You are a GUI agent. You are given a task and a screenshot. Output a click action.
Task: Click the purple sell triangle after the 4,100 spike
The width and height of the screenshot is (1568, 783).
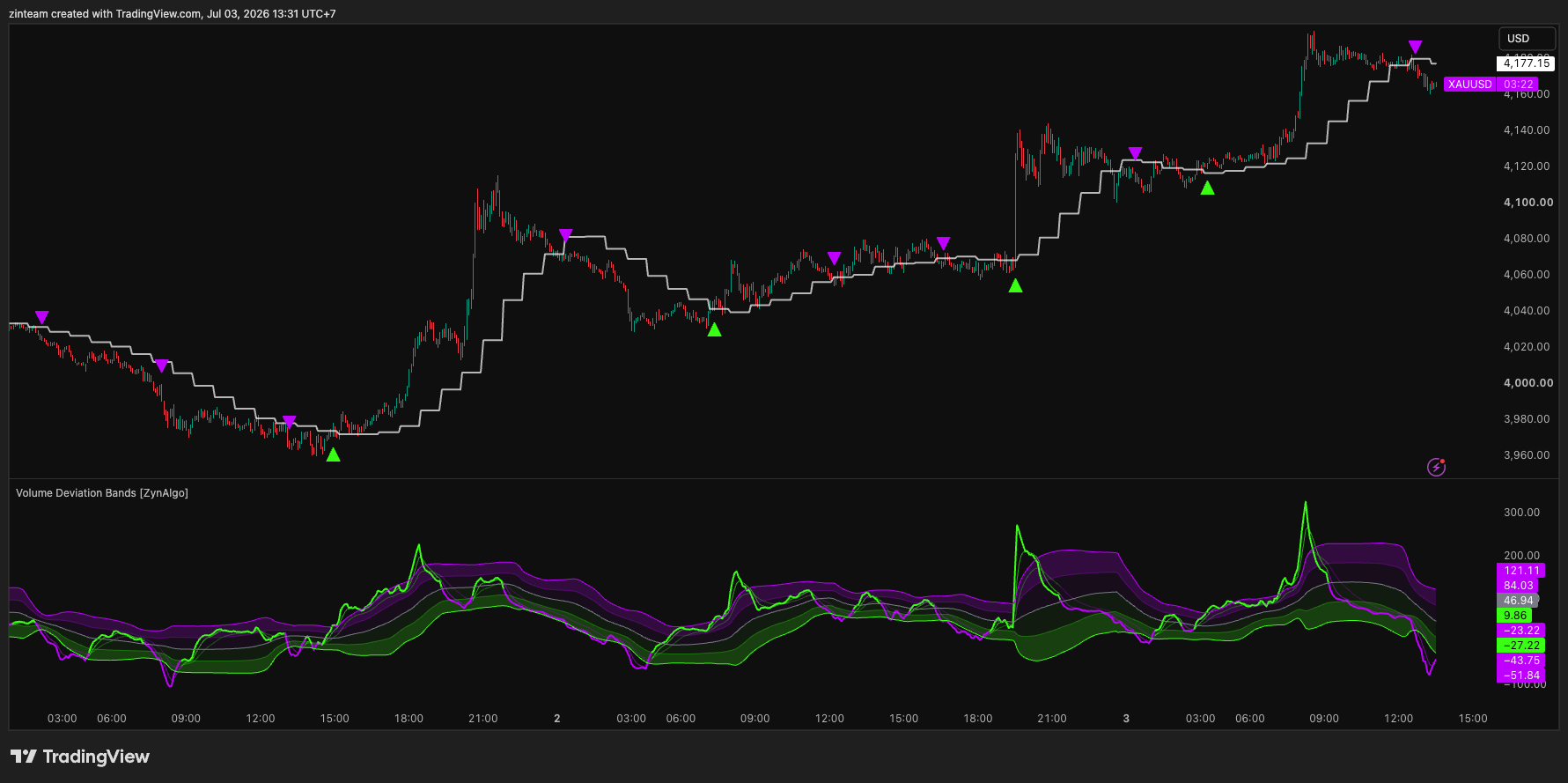tap(566, 235)
